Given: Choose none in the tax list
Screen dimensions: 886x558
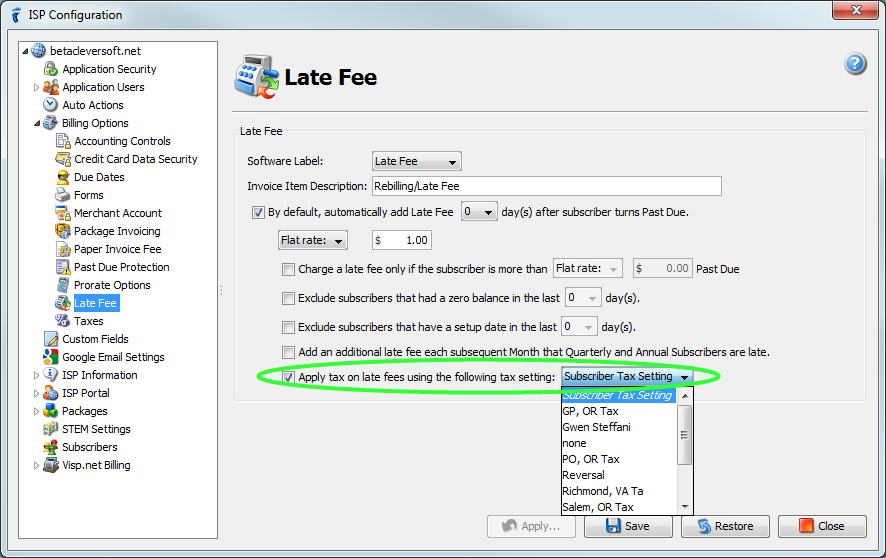Looking at the screenshot, I should [x=619, y=443].
